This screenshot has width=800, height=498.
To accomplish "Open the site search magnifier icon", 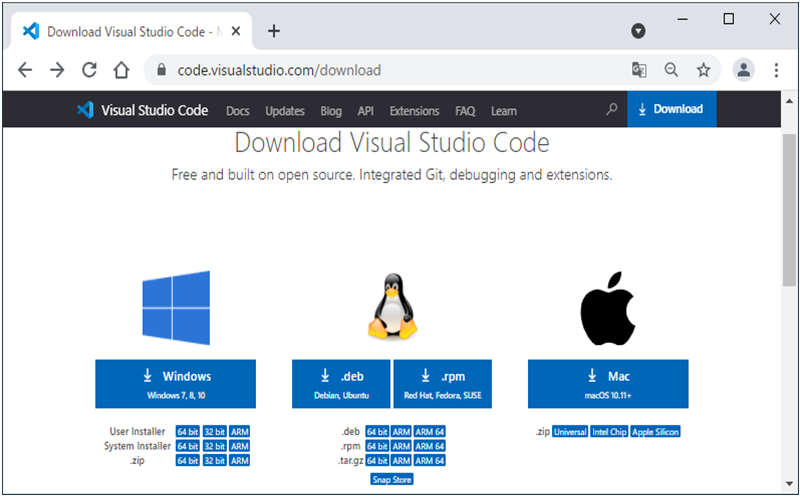I will [612, 110].
